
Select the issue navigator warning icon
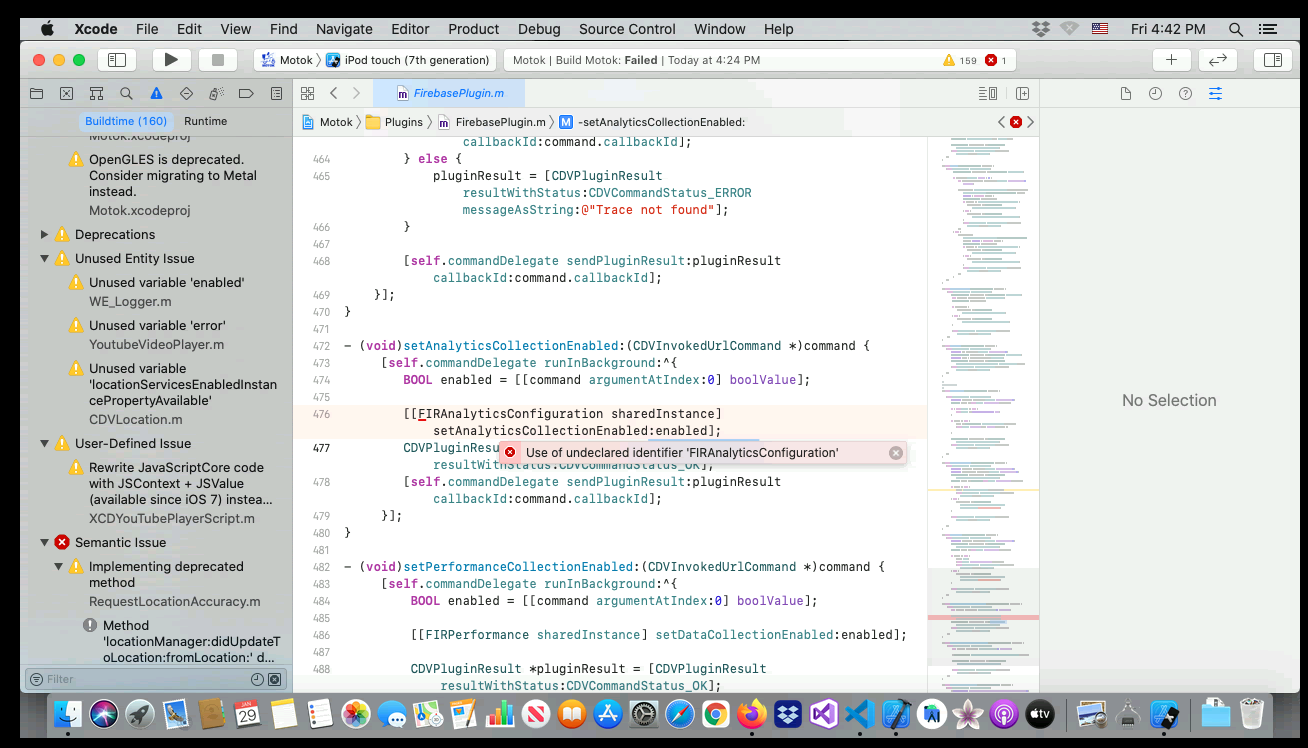156,94
